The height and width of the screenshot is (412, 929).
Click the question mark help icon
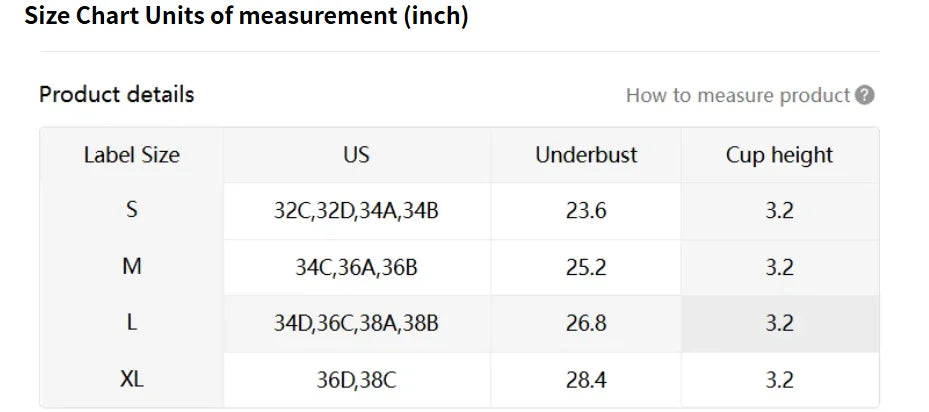pos(866,96)
